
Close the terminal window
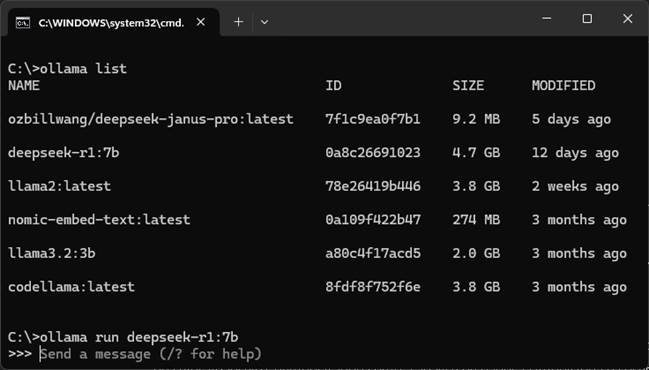click(x=627, y=19)
